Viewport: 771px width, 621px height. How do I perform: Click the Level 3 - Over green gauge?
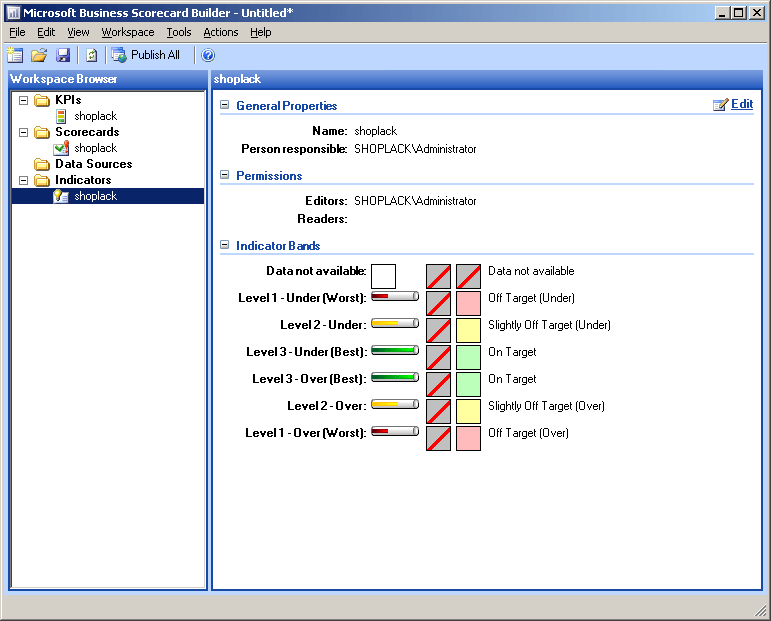click(x=395, y=377)
